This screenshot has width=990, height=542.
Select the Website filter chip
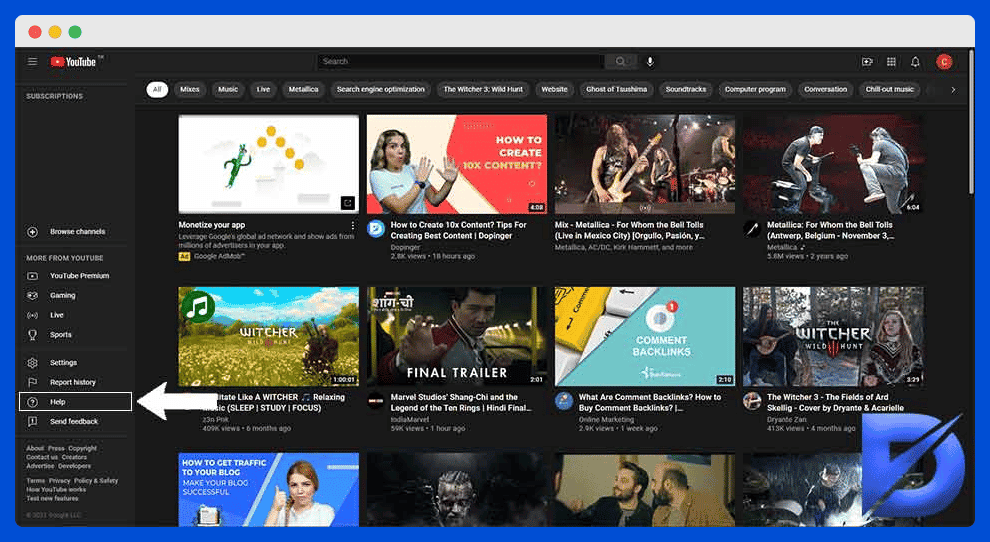coord(554,90)
